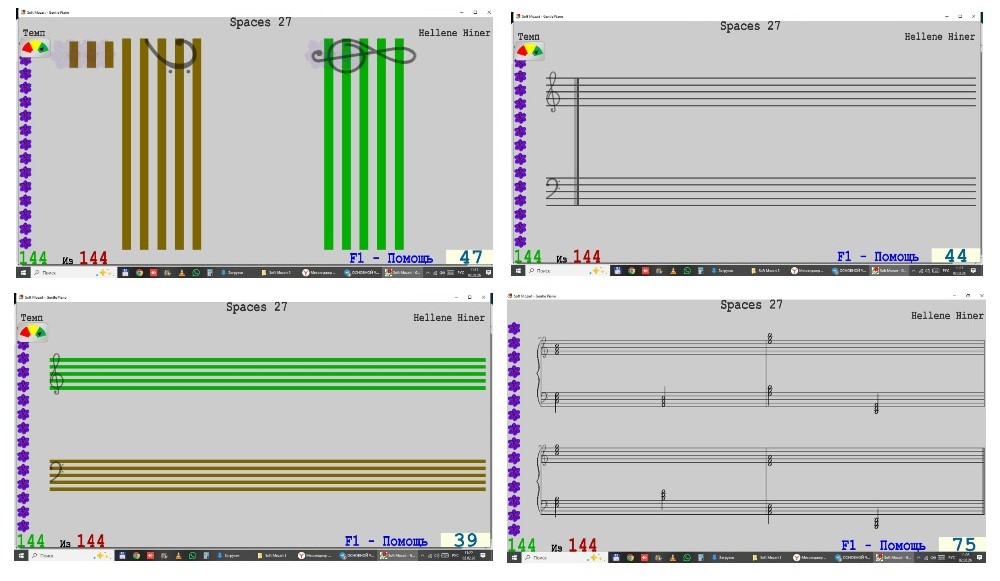Image resolution: width=1000 pixels, height=581 pixels.
Task: Click the Spaces 27 title above the chord notation
Action: pyautogui.click(x=751, y=305)
